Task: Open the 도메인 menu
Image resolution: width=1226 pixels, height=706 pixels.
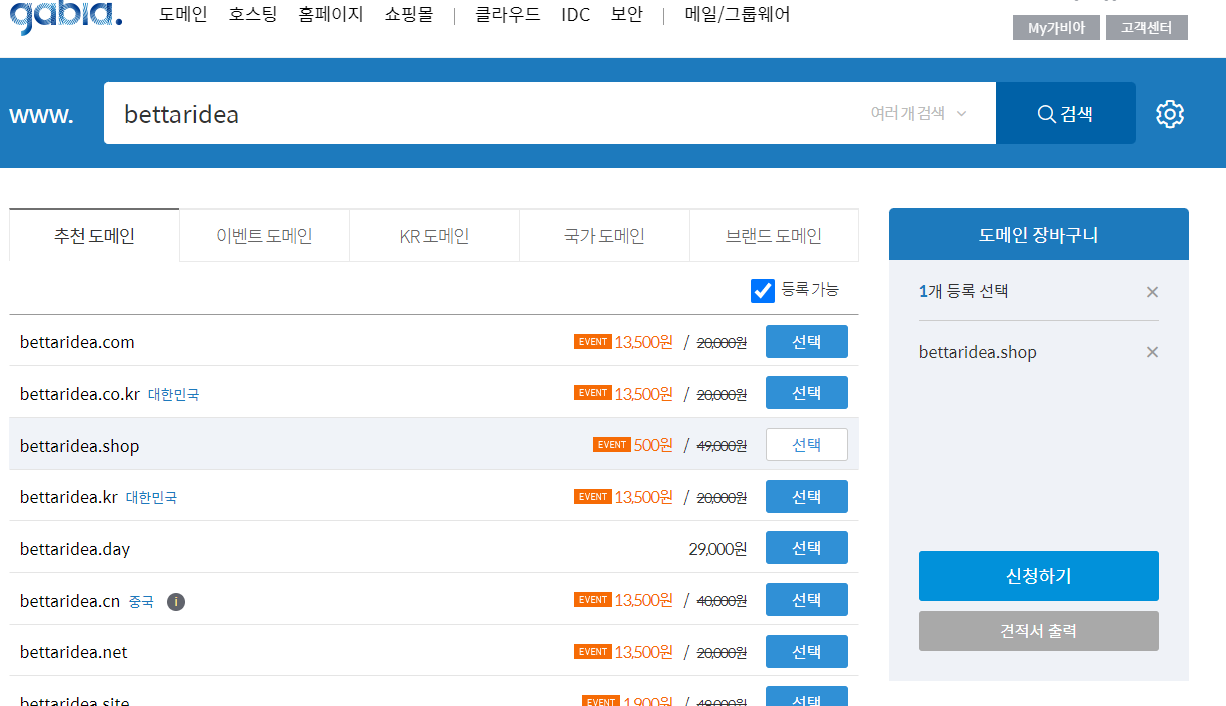Action: (183, 15)
